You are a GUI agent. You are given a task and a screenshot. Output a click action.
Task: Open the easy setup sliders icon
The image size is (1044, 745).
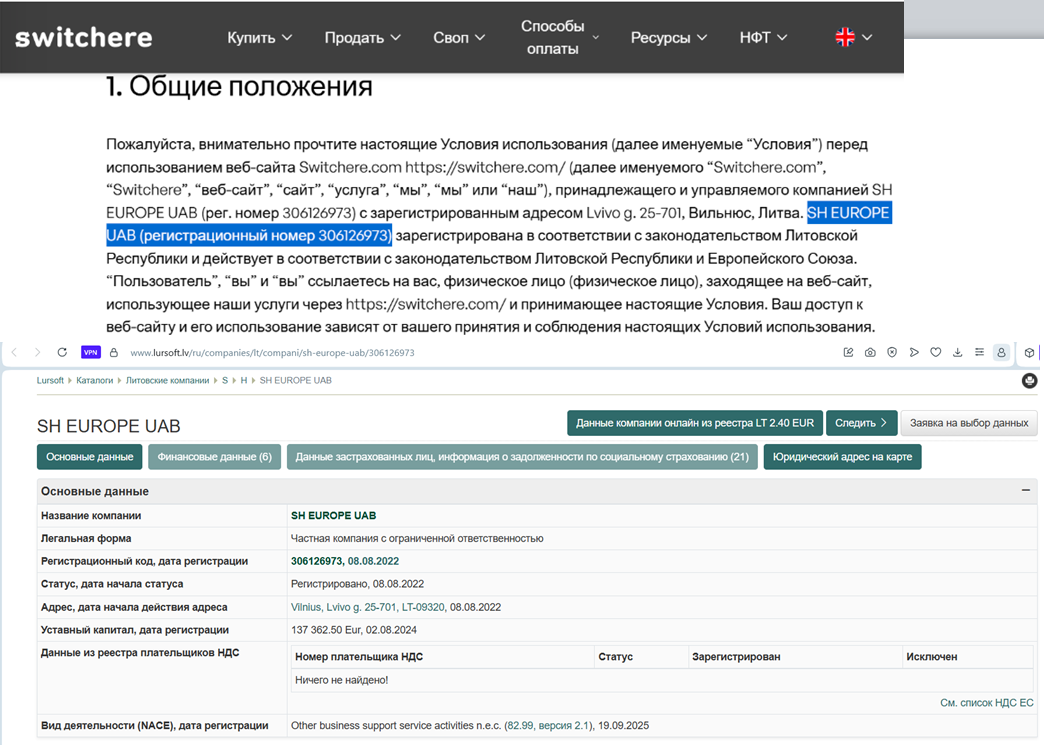(x=979, y=352)
